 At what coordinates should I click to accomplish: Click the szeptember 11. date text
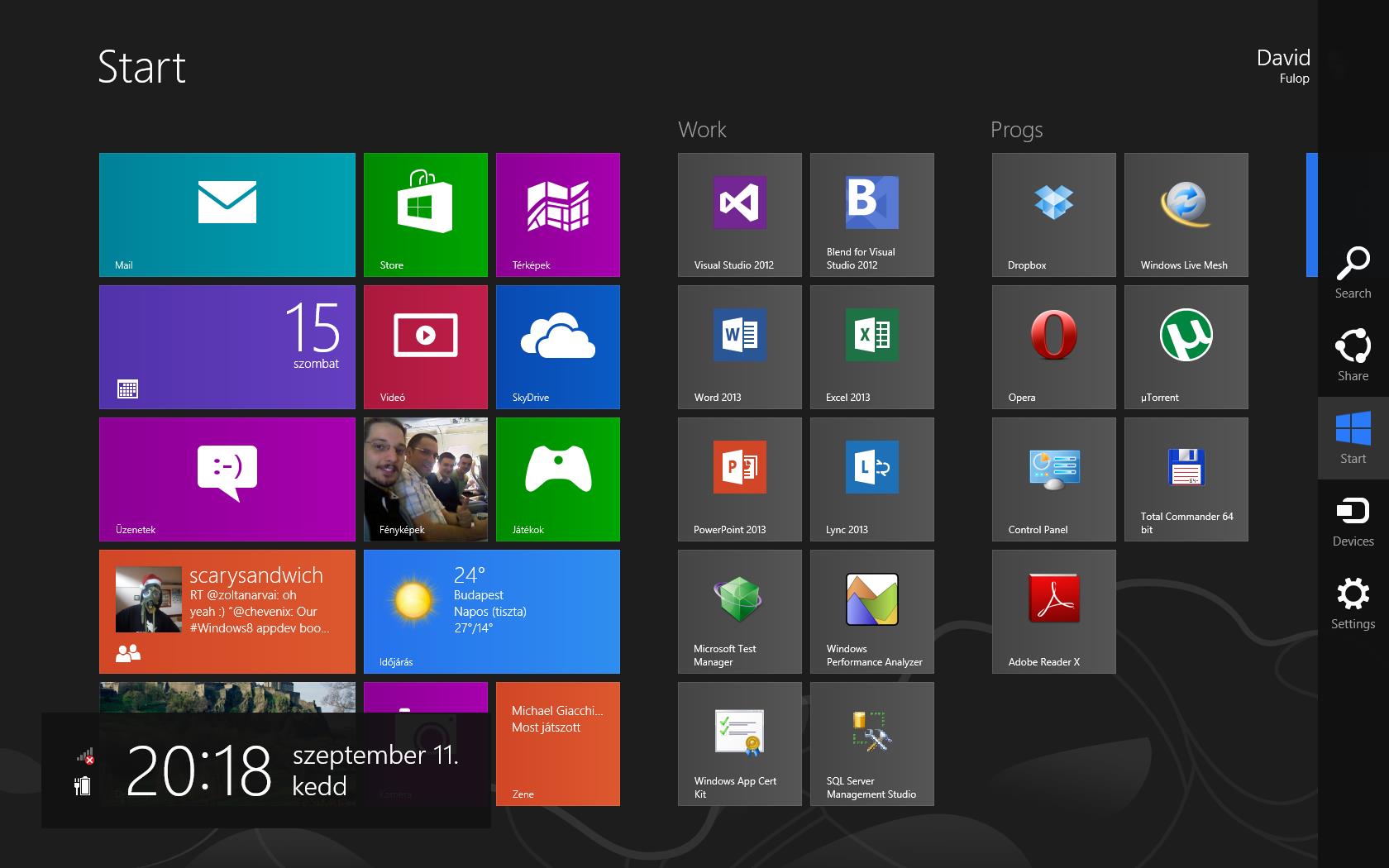point(375,755)
